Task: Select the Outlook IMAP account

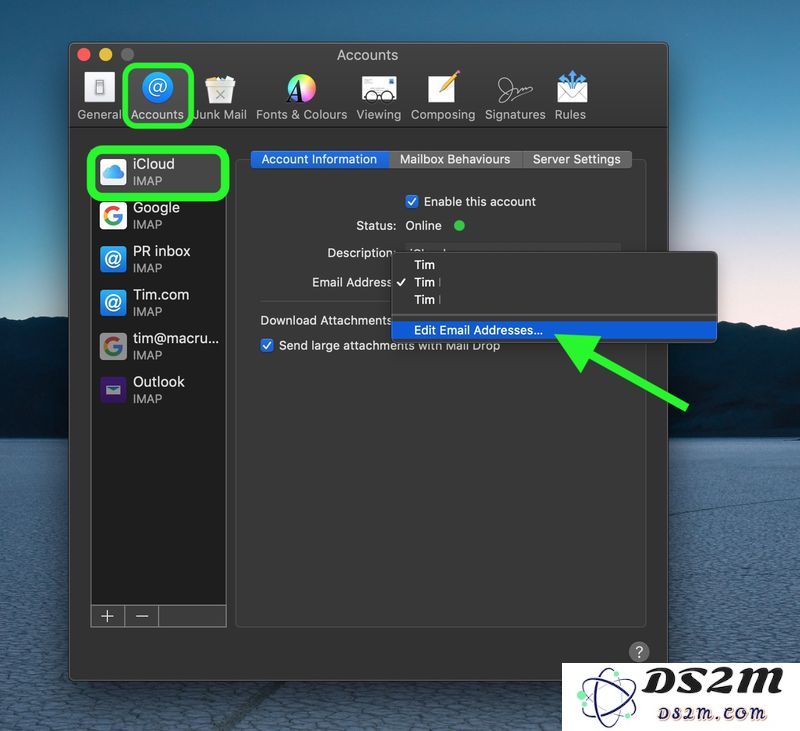Action: pos(158,390)
